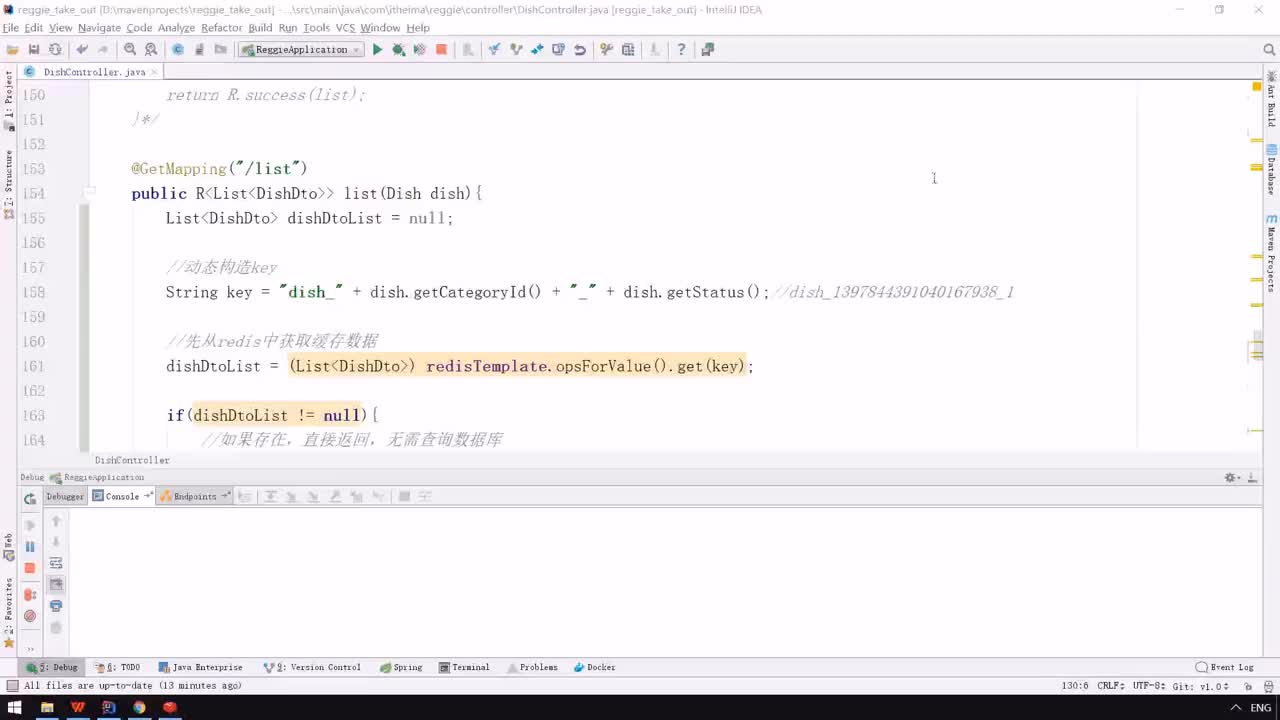1280x720 pixels.
Task: Undo the last action via the toolbar arrow
Action: [x=82, y=49]
